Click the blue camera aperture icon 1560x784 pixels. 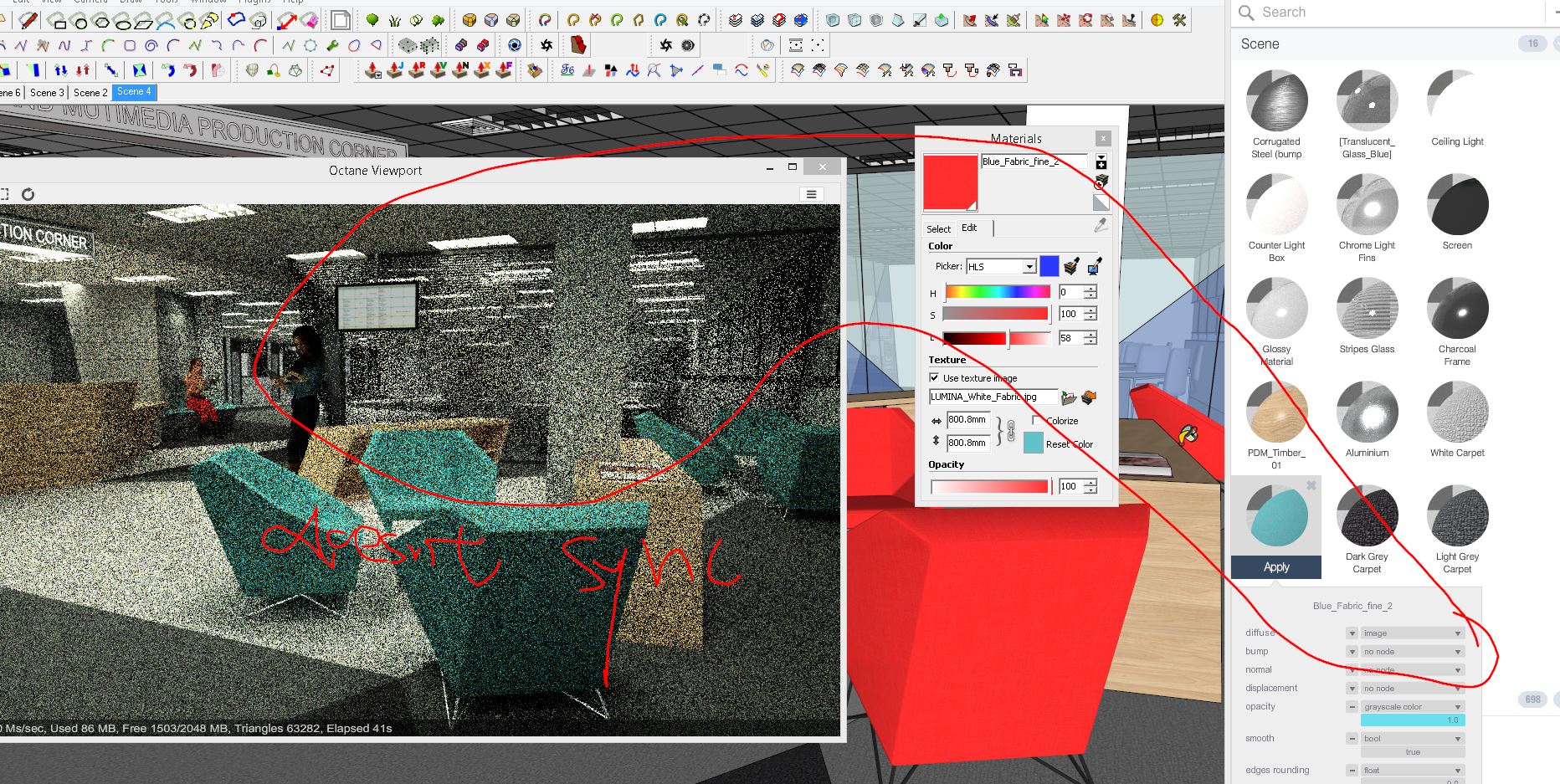tap(515, 45)
